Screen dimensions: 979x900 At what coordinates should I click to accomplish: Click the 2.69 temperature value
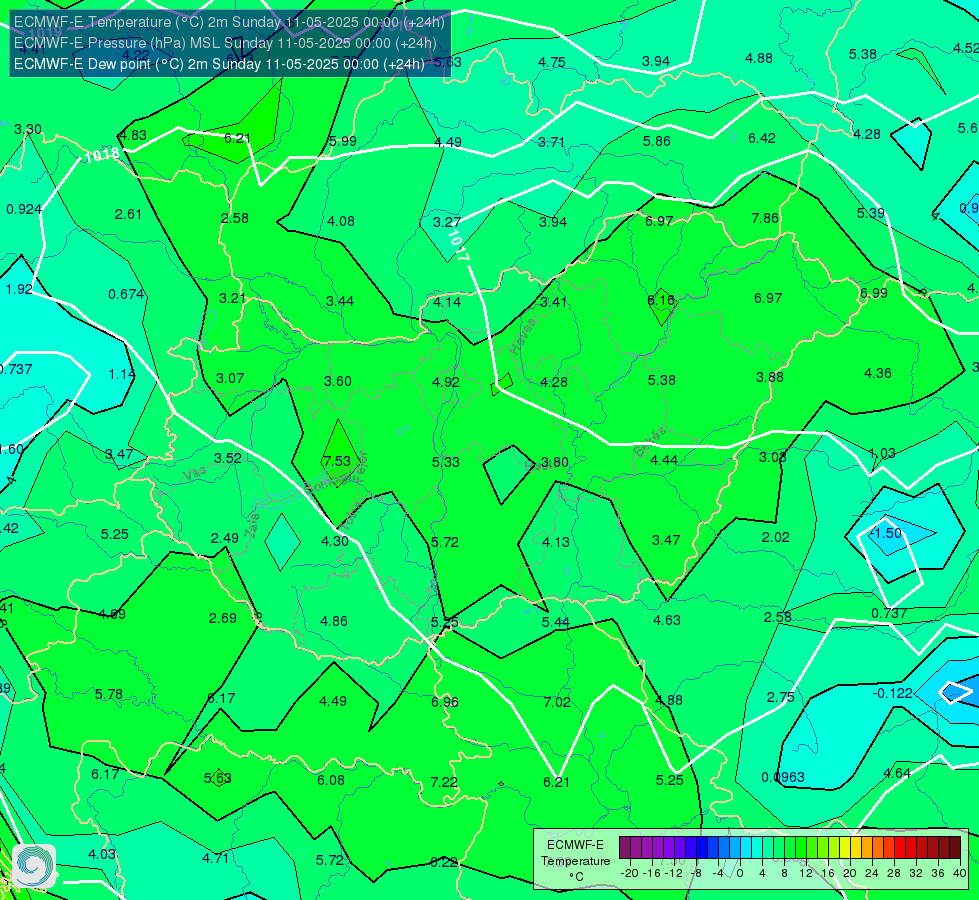pos(223,618)
